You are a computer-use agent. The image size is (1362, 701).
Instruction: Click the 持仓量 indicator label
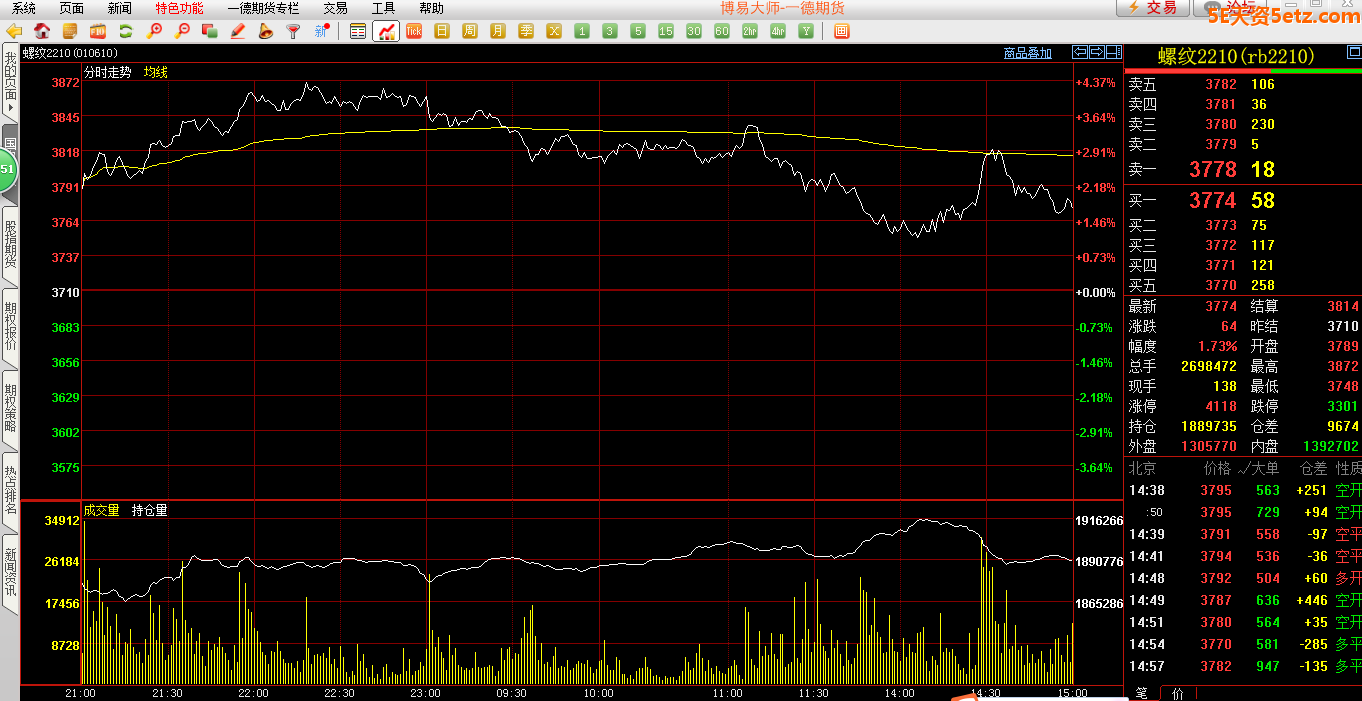[150, 510]
